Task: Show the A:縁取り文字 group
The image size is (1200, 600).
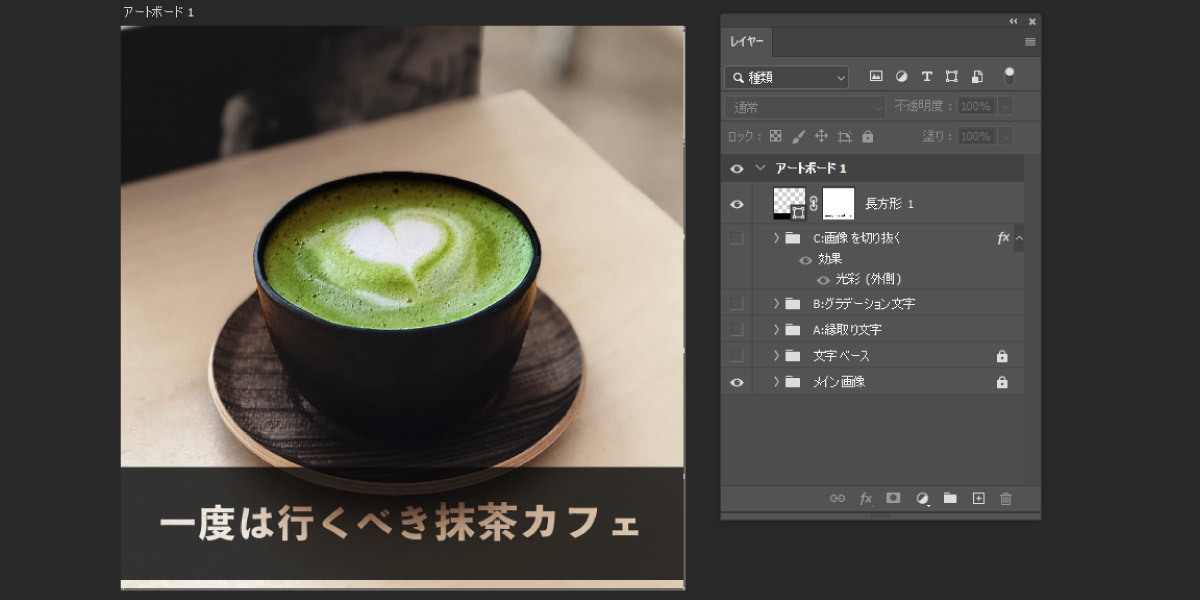Action: [x=737, y=329]
